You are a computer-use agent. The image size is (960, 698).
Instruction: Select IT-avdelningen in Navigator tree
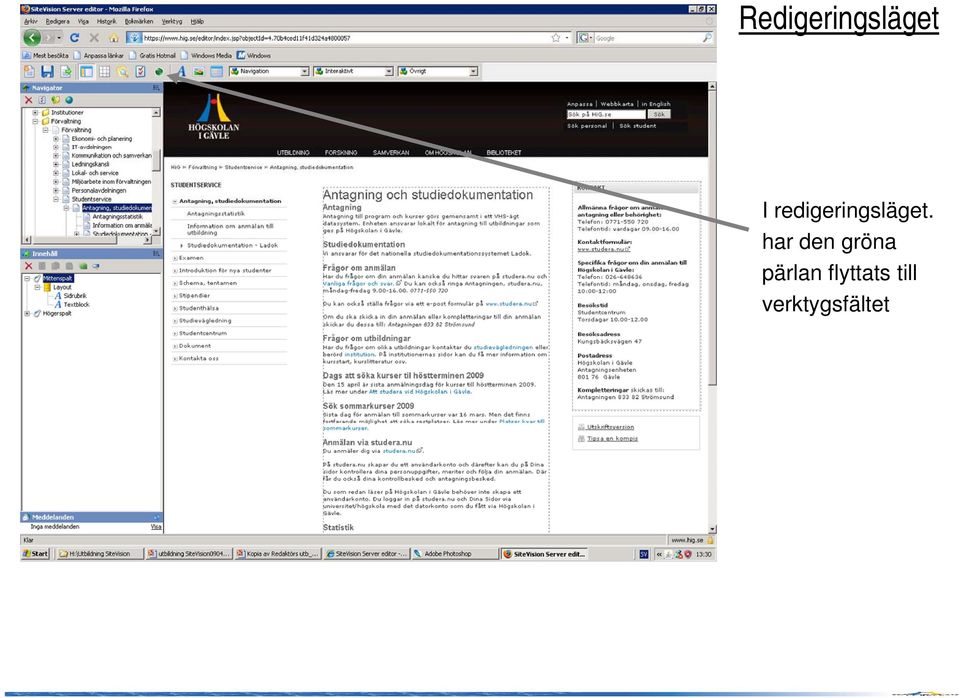pos(91,148)
